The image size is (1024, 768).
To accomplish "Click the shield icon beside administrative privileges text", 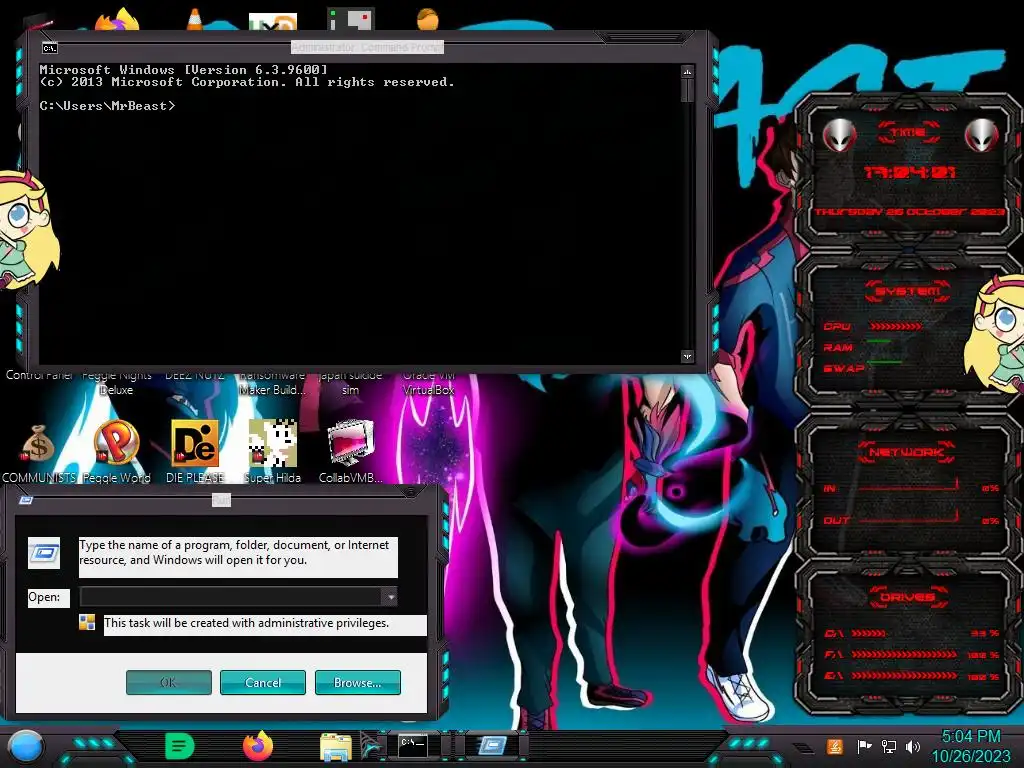I will pyautogui.click(x=87, y=622).
